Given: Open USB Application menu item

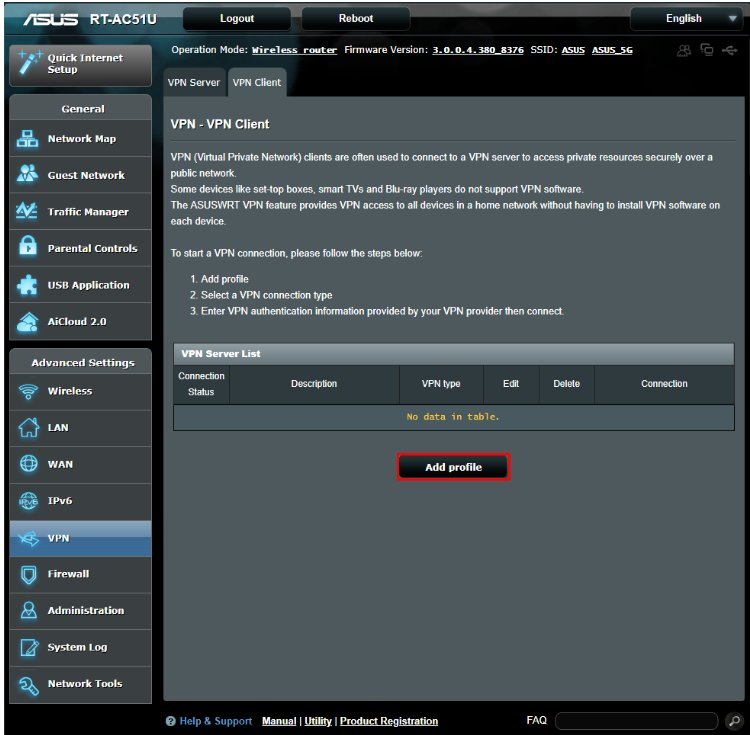Looking at the screenshot, I should click(x=80, y=285).
